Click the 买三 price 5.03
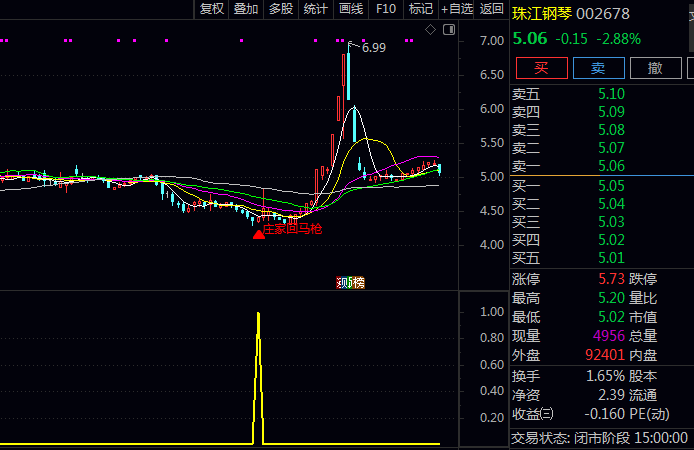The height and width of the screenshot is (450, 694). click(x=611, y=222)
